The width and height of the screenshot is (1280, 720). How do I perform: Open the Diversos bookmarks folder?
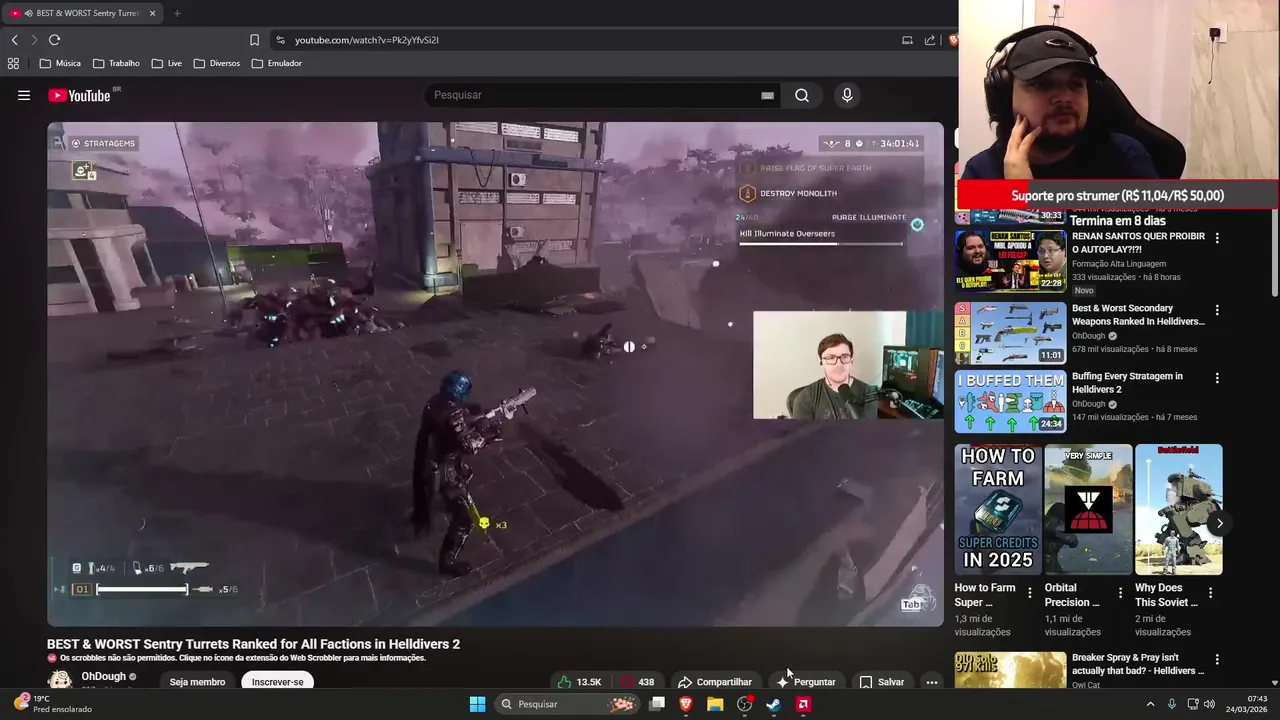point(216,63)
